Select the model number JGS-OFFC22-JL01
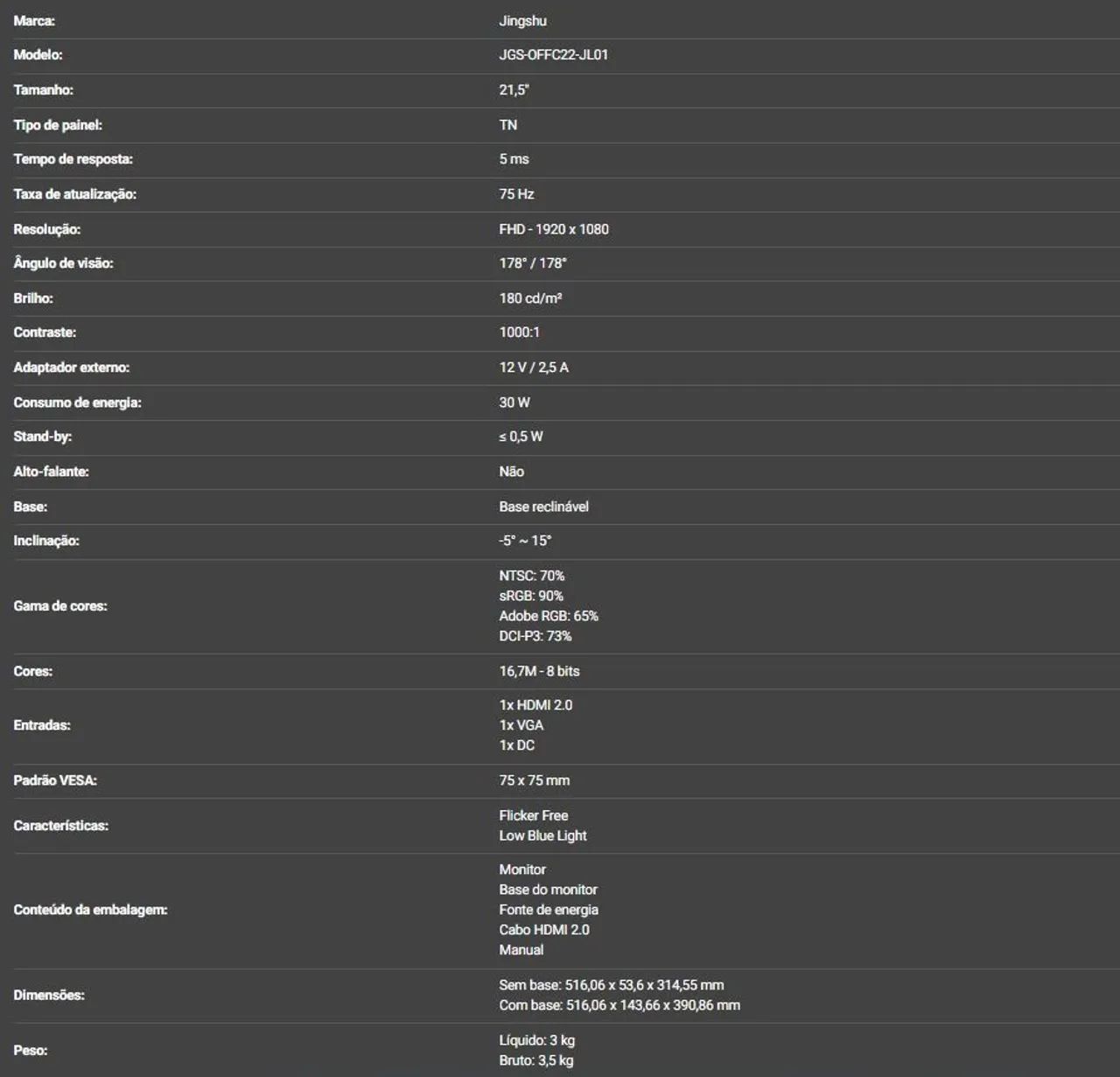Image resolution: width=1120 pixels, height=1077 pixels. 553,54
